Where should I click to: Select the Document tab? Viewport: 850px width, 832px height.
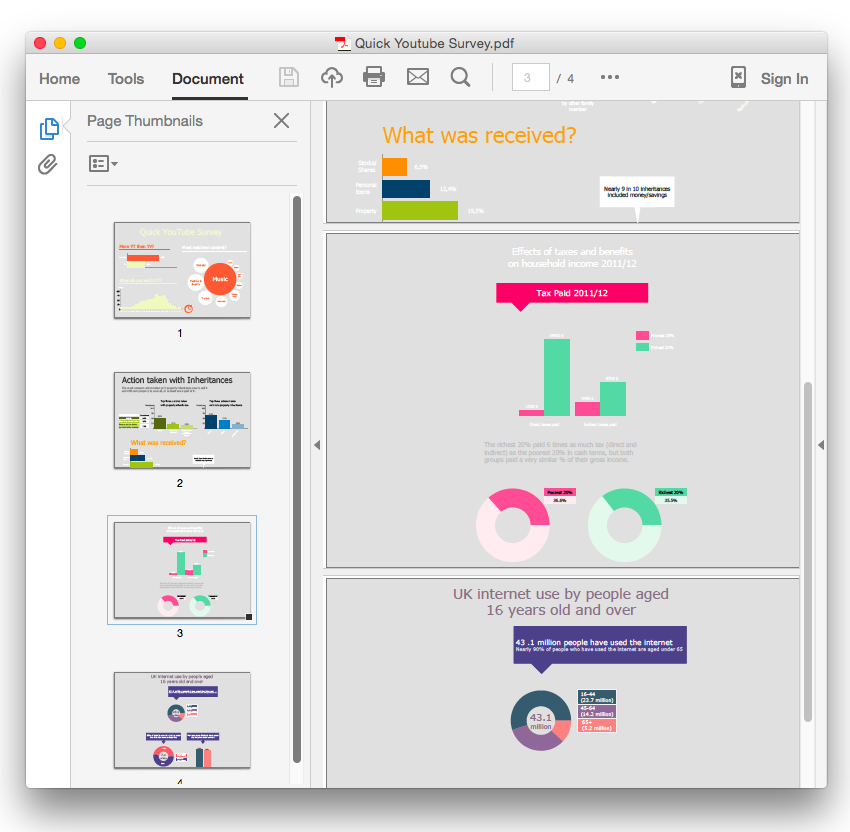click(208, 79)
